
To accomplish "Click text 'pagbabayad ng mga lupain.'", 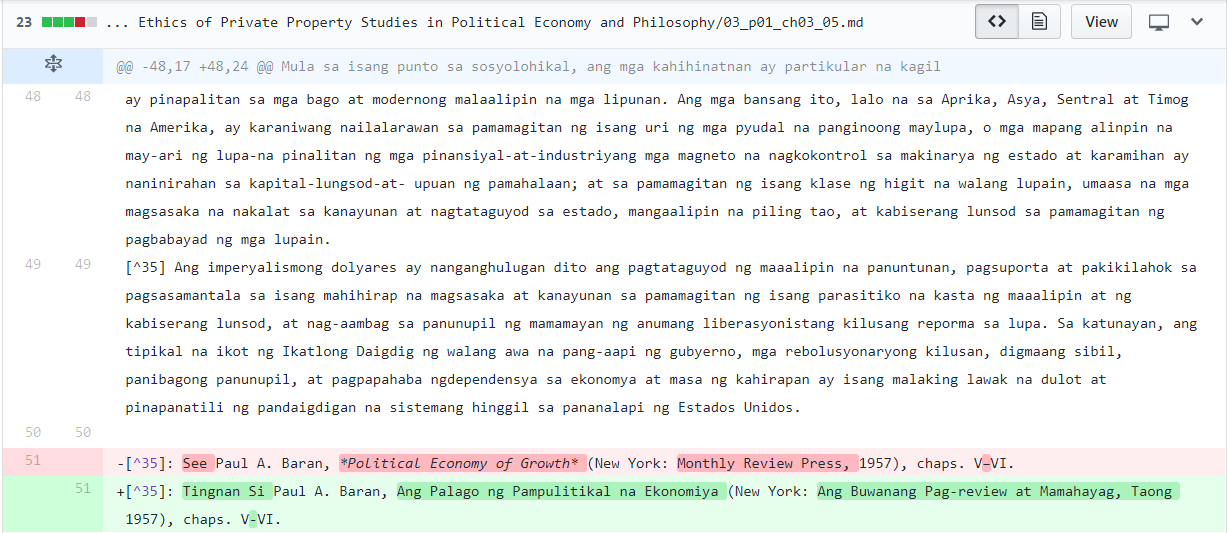I will [228, 240].
